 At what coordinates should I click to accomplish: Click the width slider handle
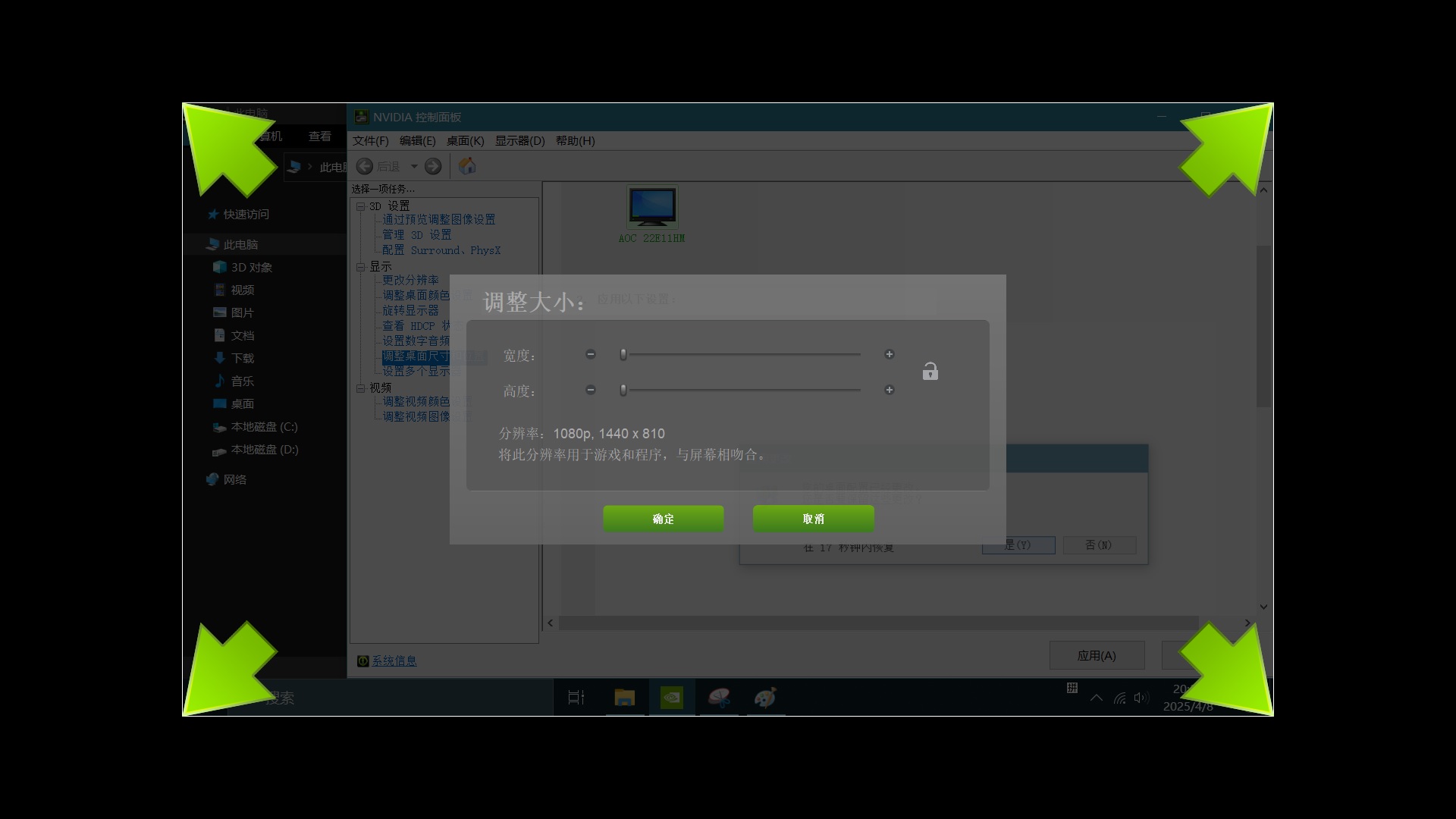coord(623,354)
